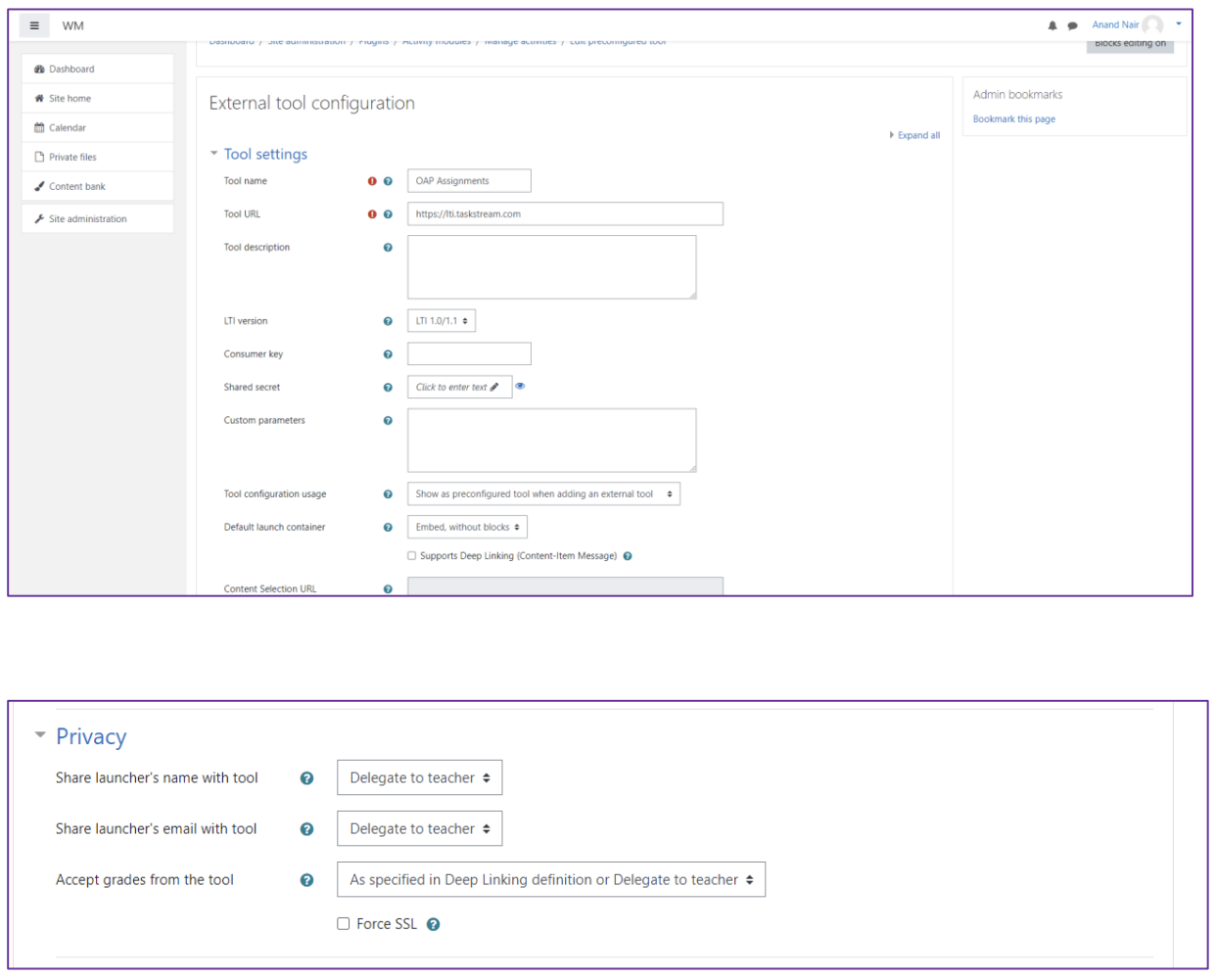This screenshot has height=980, width=1216.
Task: Click in the Consumer key field
Action: (469, 354)
